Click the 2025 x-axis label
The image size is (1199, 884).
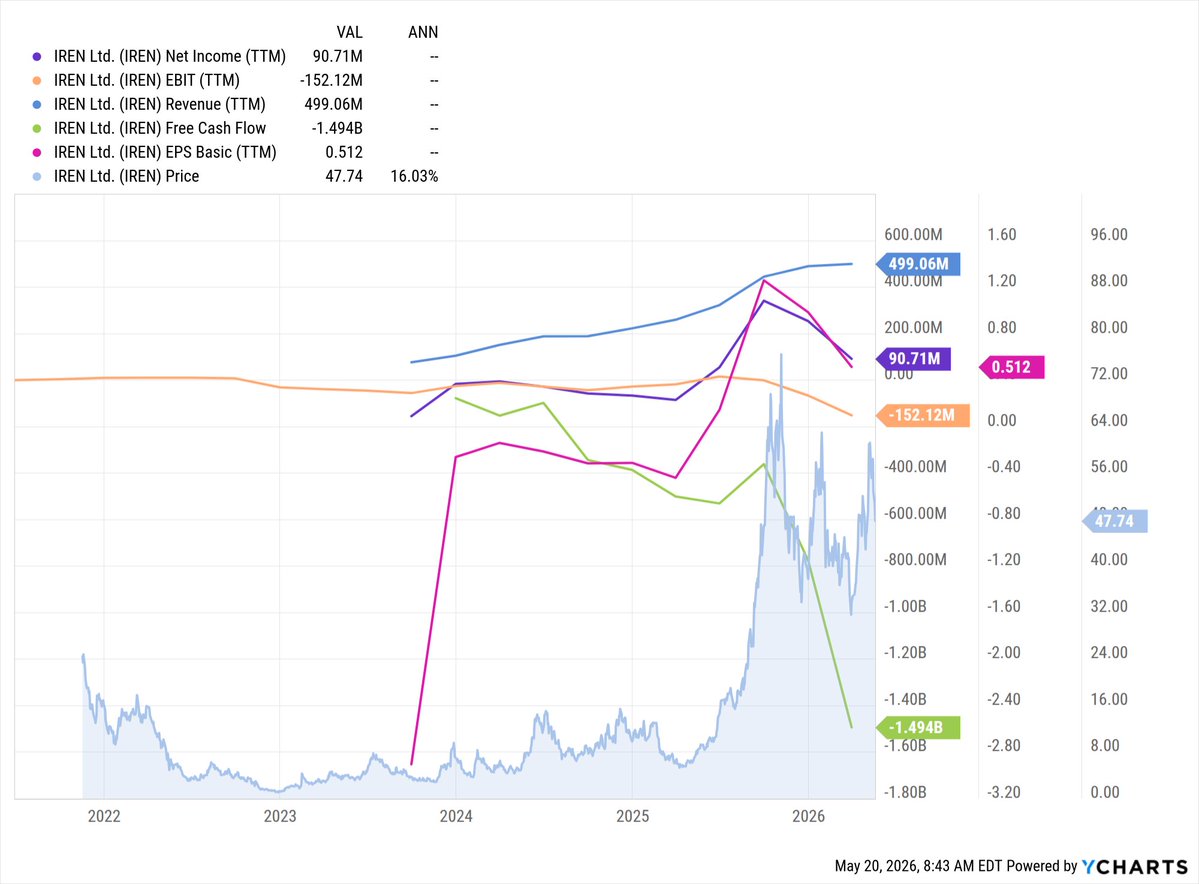(632, 816)
